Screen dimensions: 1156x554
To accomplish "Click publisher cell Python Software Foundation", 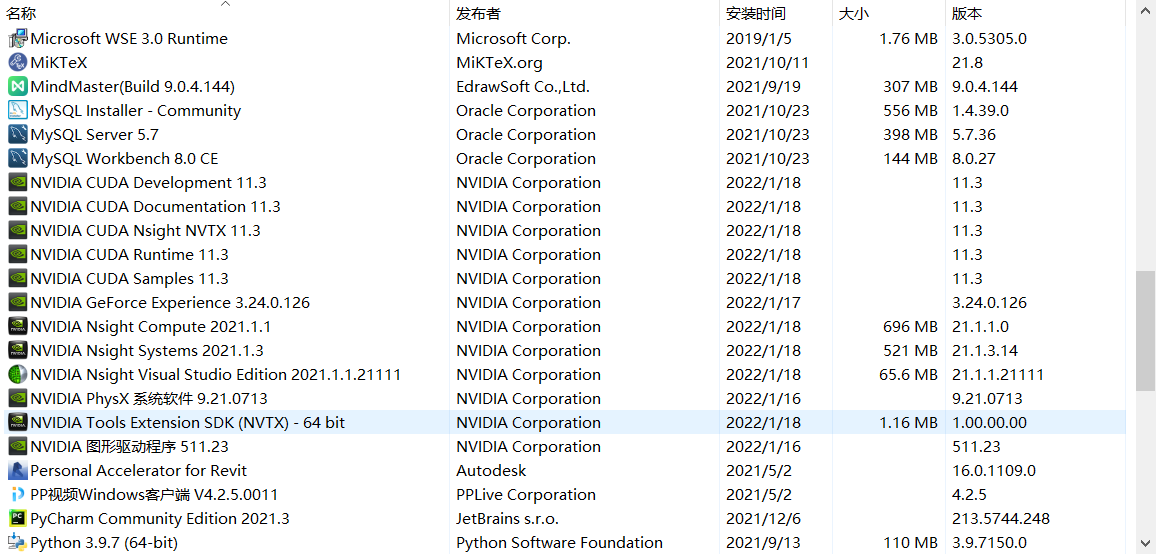I will point(560,542).
